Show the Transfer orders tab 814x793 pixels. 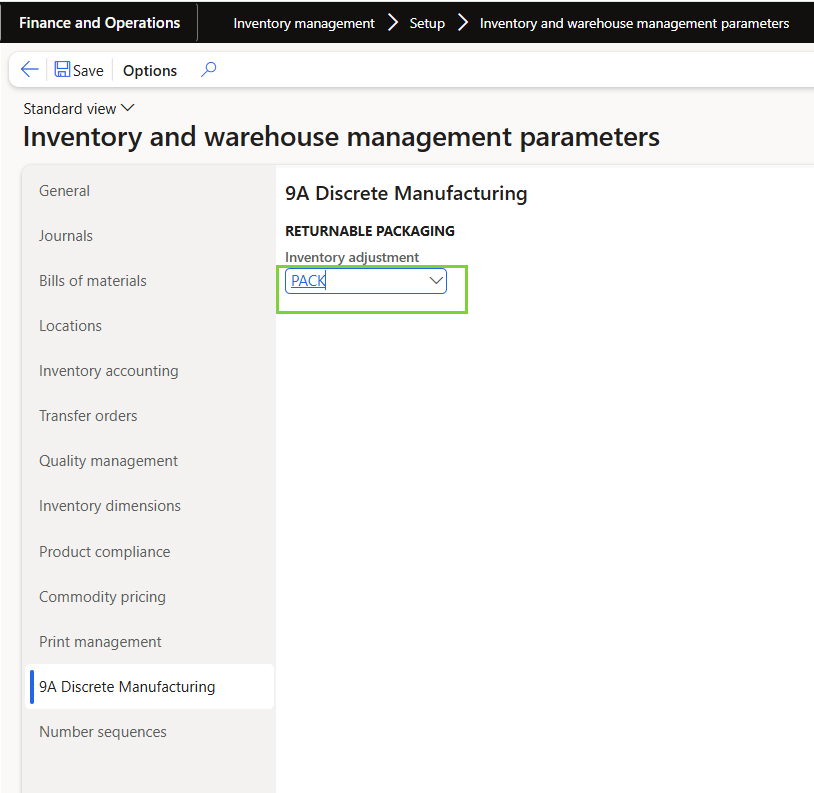pos(88,416)
